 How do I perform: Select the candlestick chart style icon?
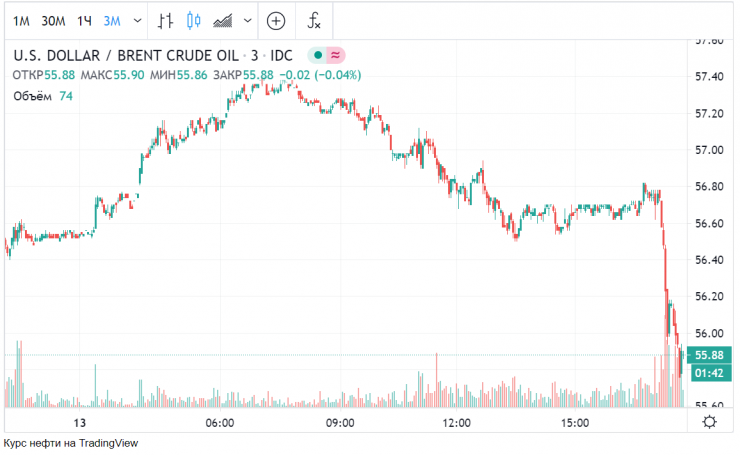(194, 20)
